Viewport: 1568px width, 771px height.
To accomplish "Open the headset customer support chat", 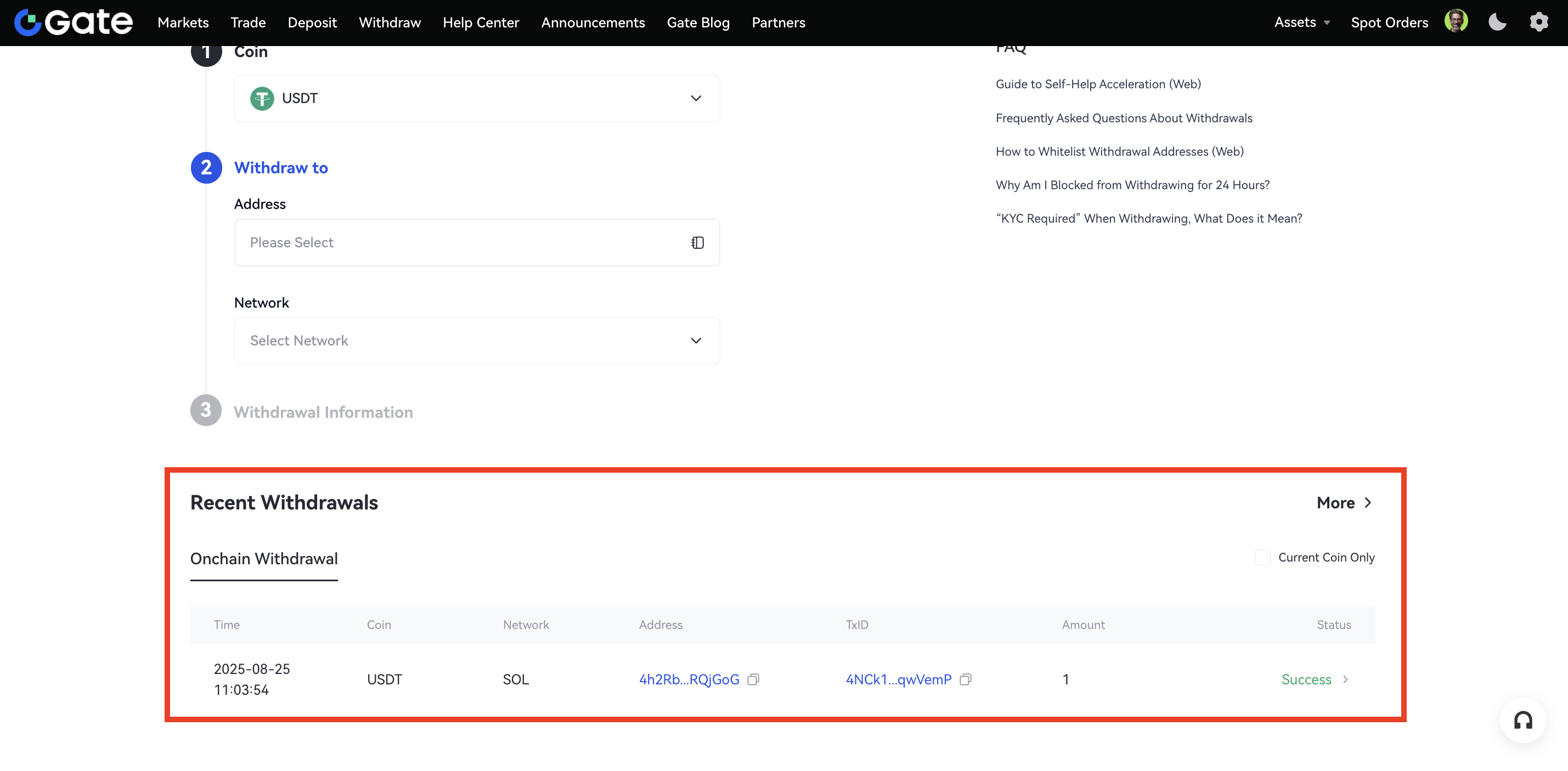I will [x=1523, y=721].
